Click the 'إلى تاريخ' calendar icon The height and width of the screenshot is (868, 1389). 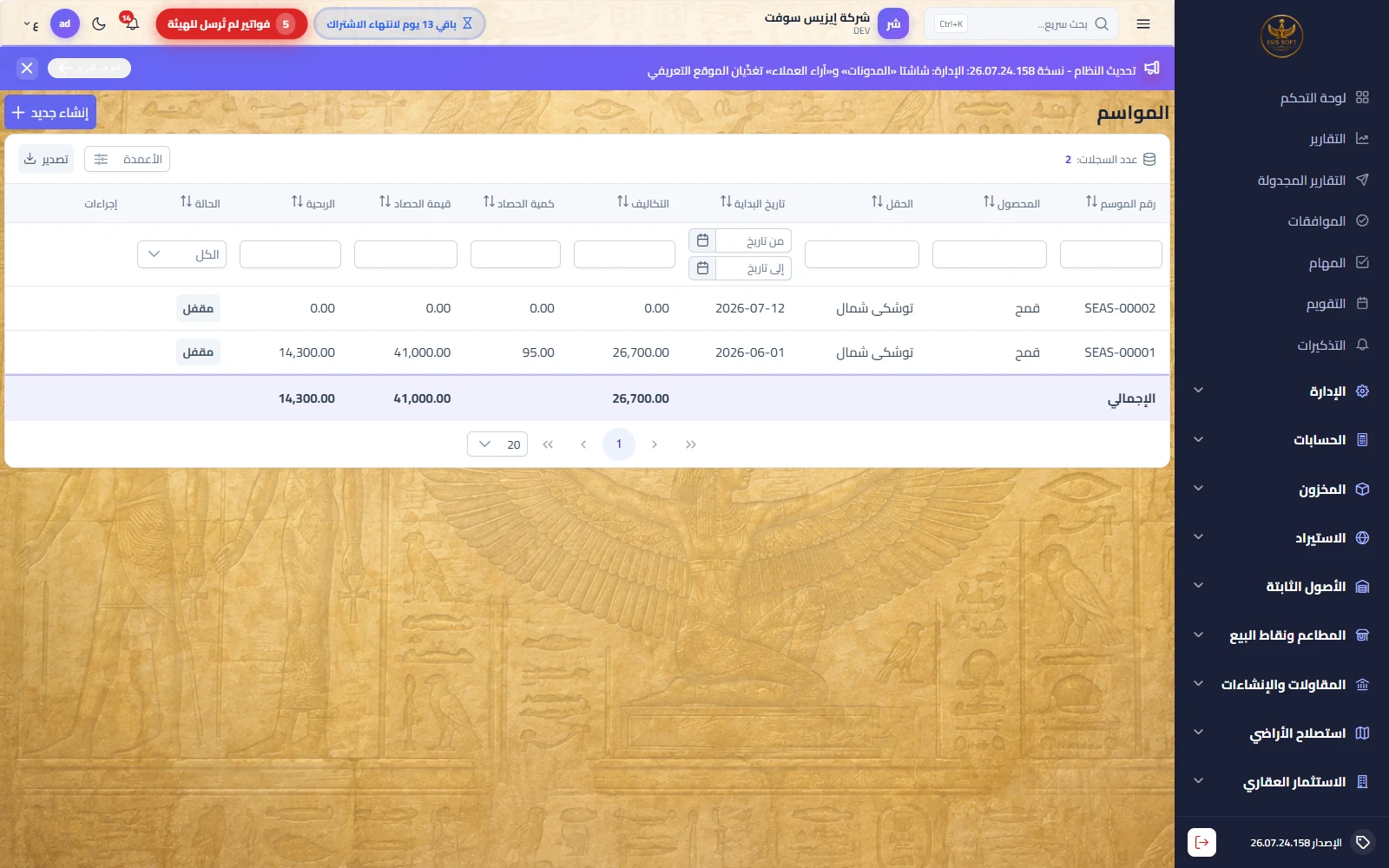[702, 268]
